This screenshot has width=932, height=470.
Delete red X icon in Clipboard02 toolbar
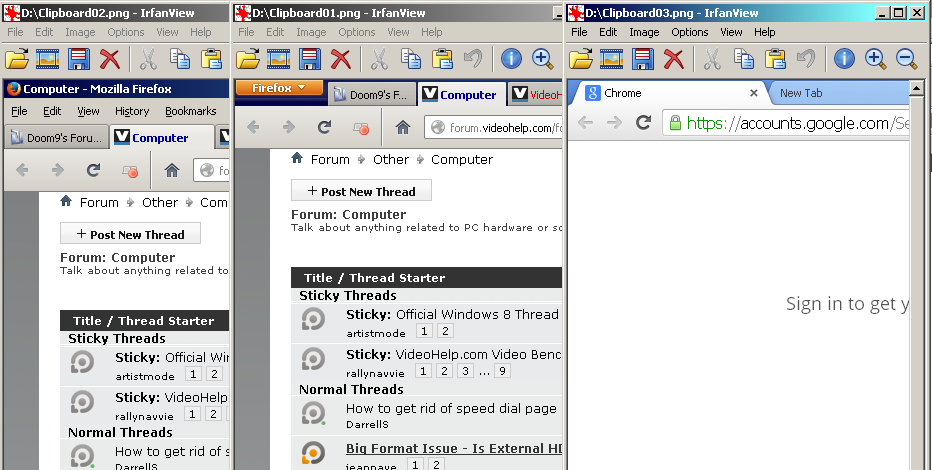click(x=110, y=59)
